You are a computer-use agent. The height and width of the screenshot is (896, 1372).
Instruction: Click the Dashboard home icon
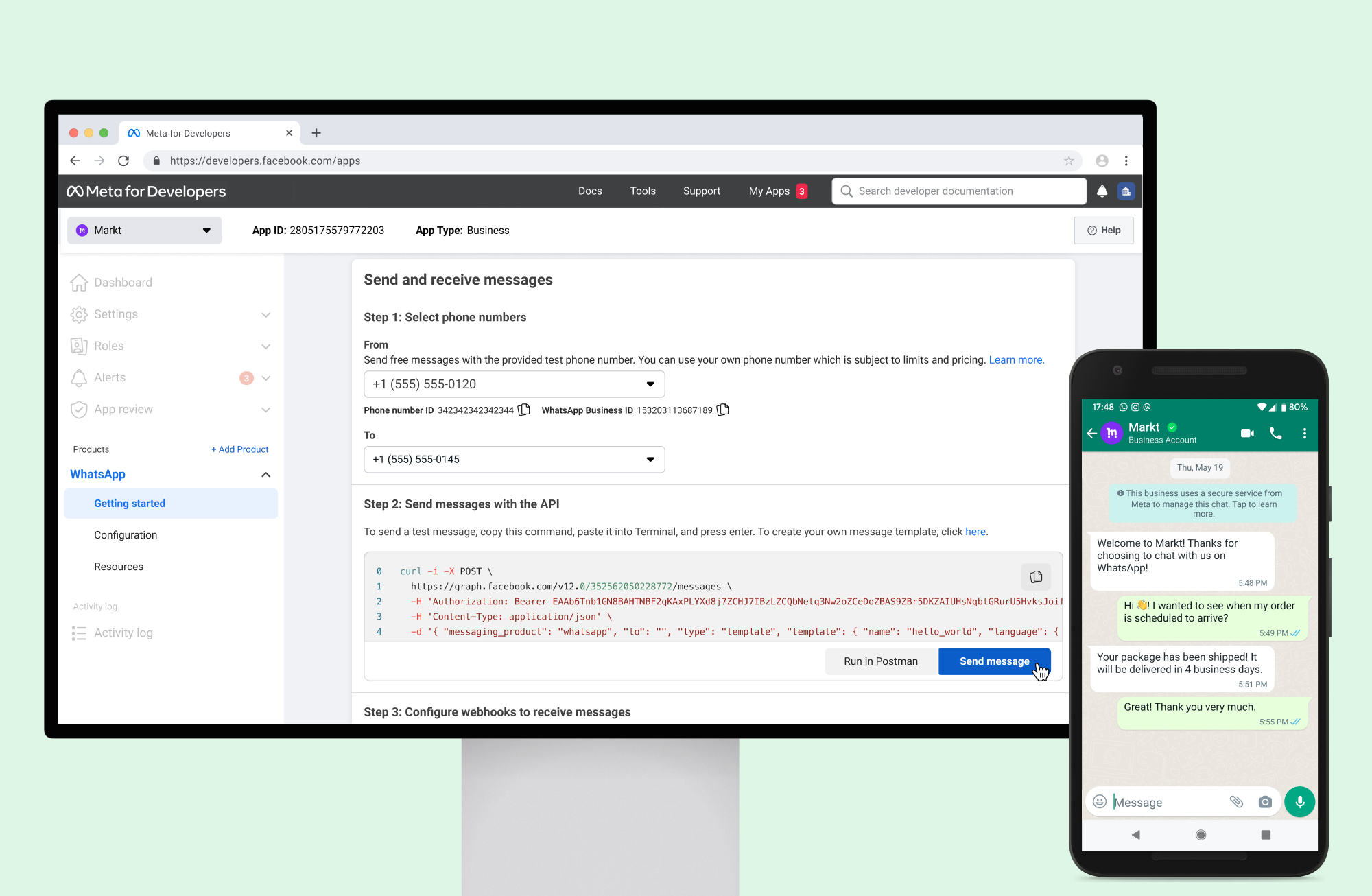(79, 283)
